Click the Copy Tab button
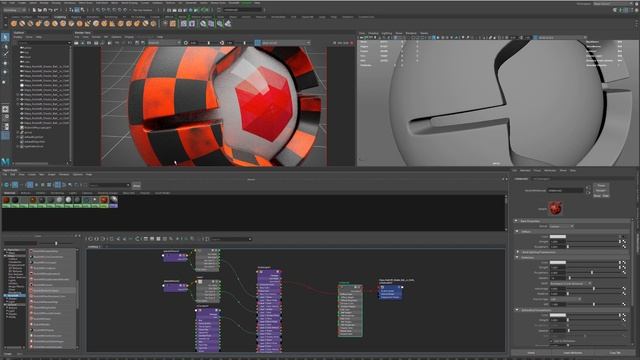The image size is (640, 360). (616, 353)
